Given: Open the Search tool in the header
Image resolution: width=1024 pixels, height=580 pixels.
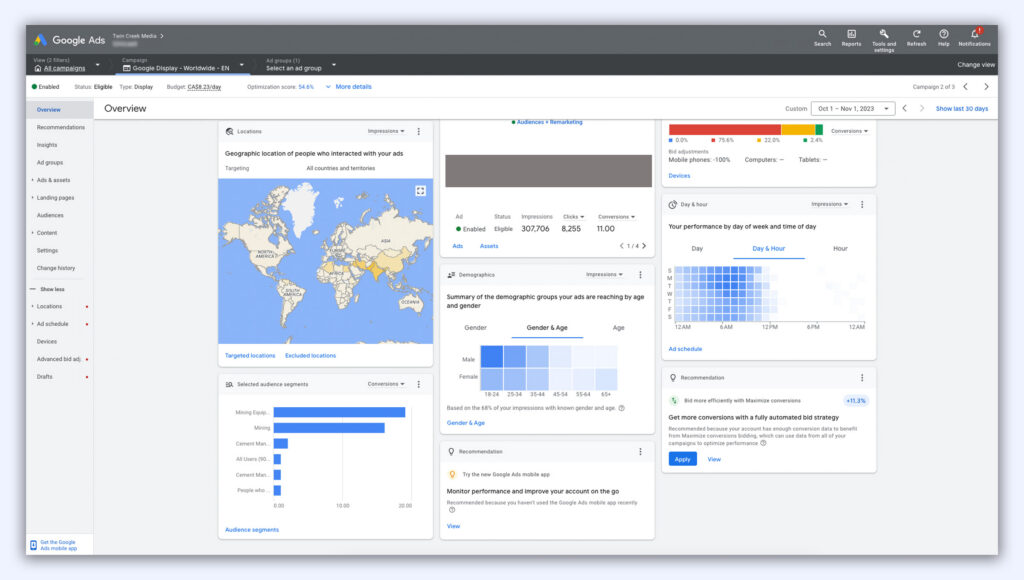Looking at the screenshot, I should [x=822, y=38].
